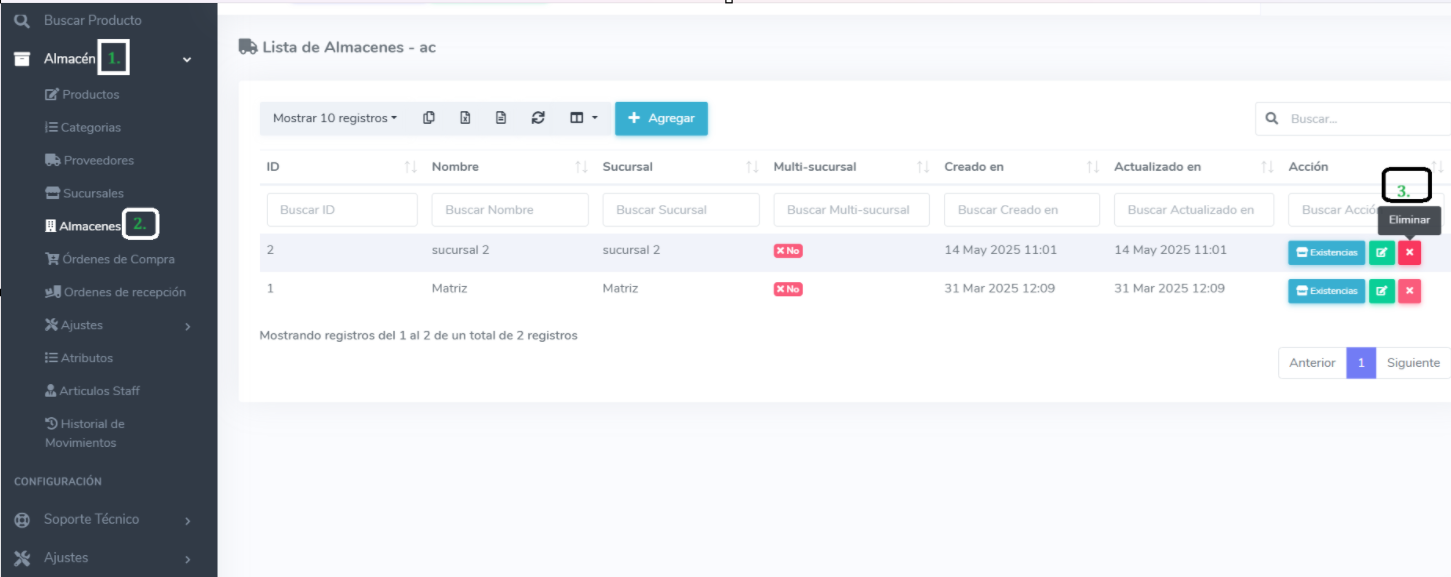This screenshot has height=577, width=1451.
Task: Sort by Multi-sucursal column
Action: [852, 167]
